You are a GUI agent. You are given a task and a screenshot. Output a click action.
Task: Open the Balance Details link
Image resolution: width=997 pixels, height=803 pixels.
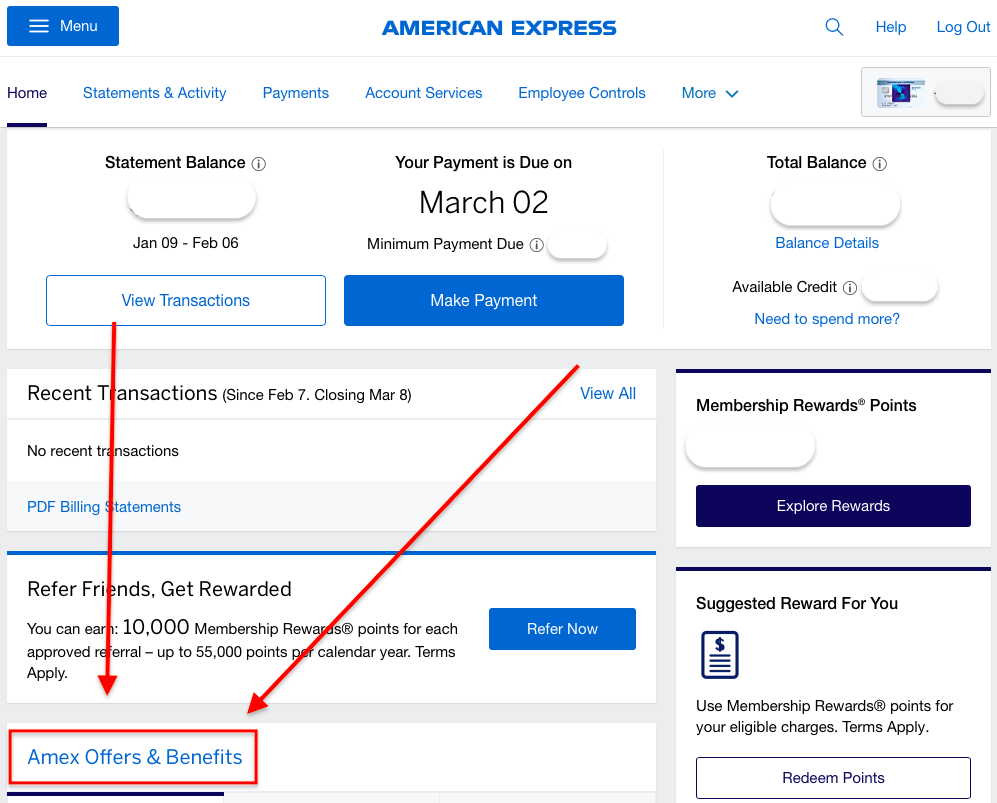[827, 243]
